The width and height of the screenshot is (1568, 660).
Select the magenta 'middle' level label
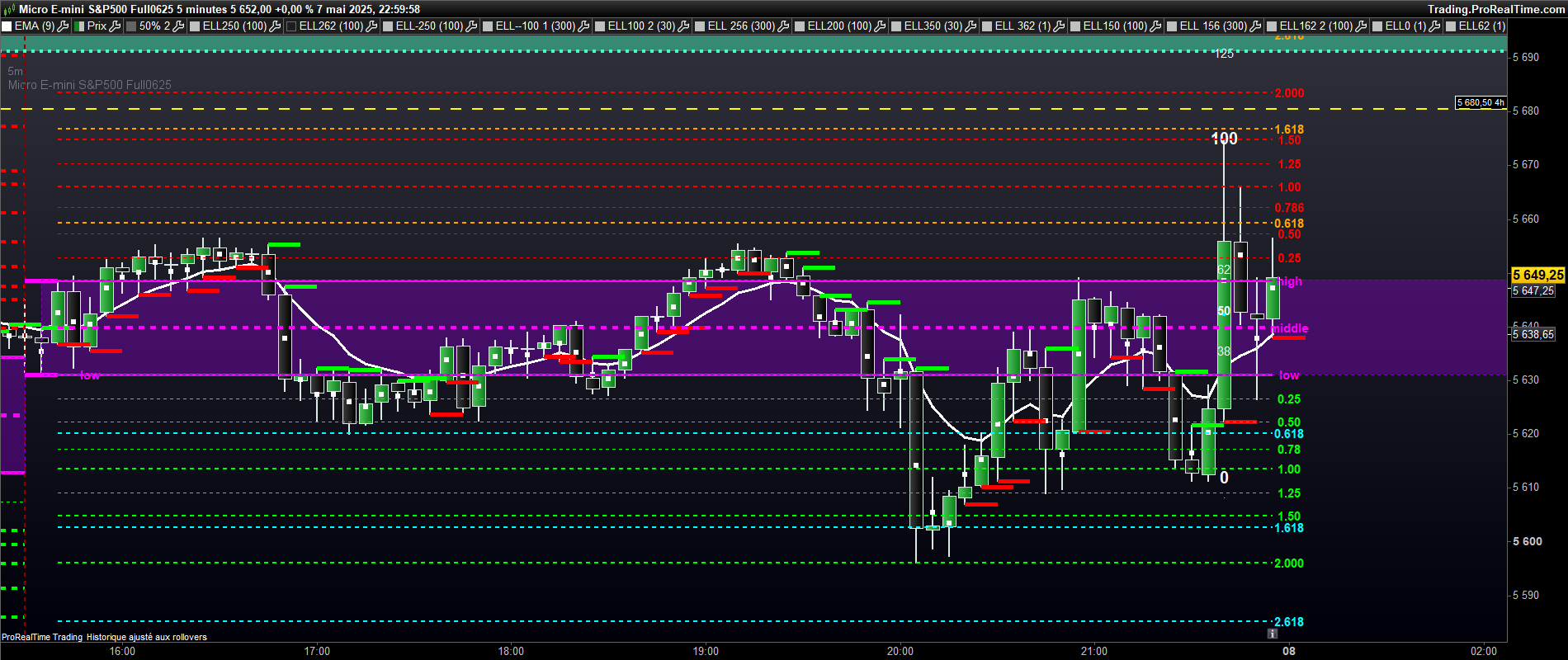pyautogui.click(x=1290, y=328)
